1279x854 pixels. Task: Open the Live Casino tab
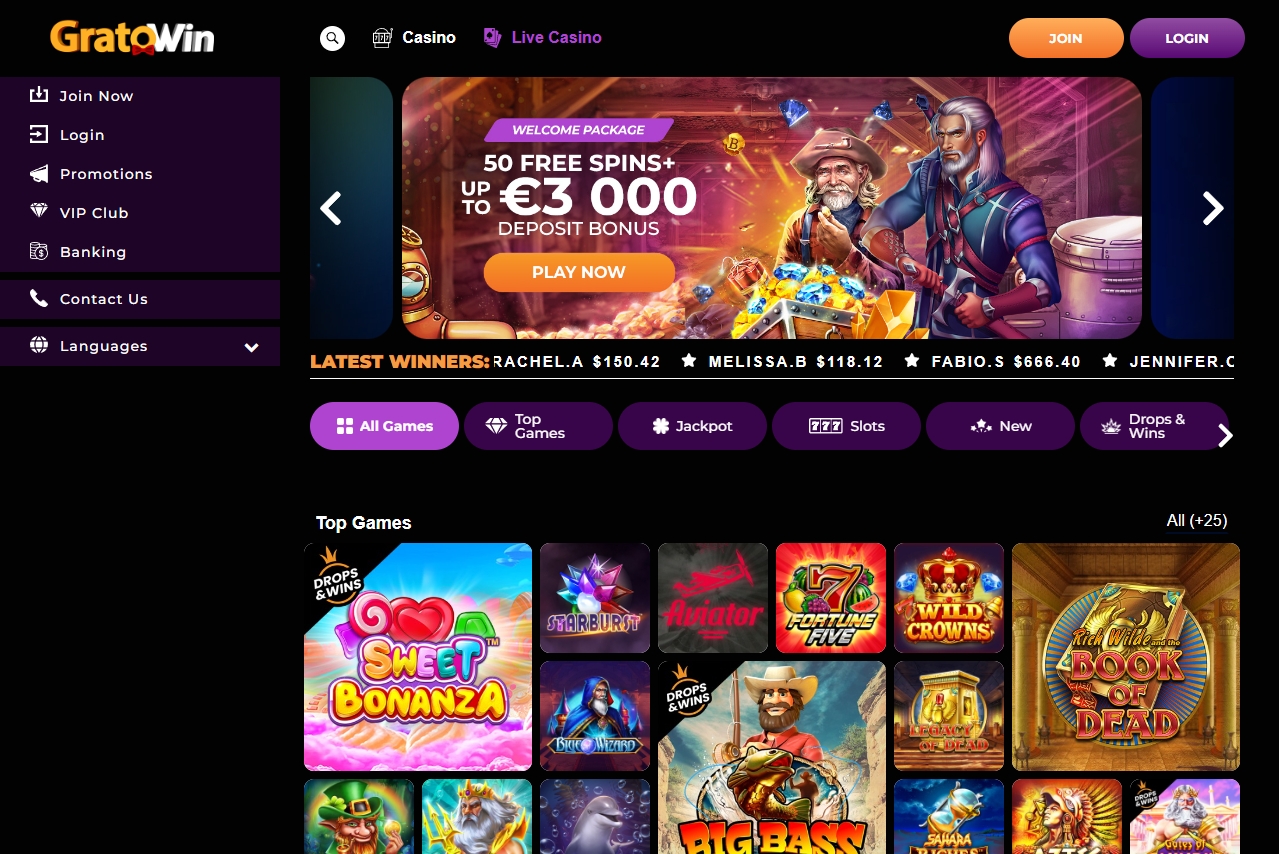click(x=543, y=38)
